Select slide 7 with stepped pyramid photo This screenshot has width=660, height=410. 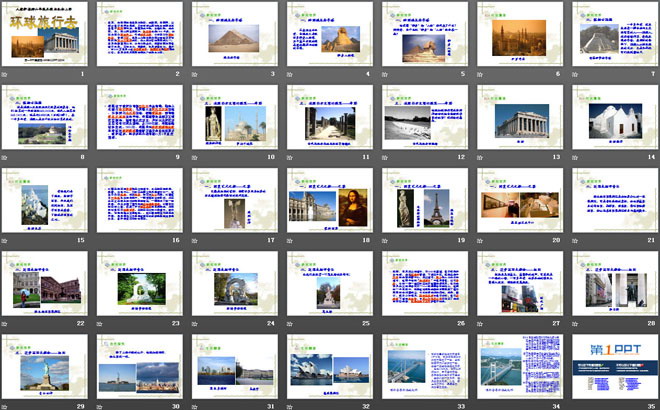tap(615, 34)
